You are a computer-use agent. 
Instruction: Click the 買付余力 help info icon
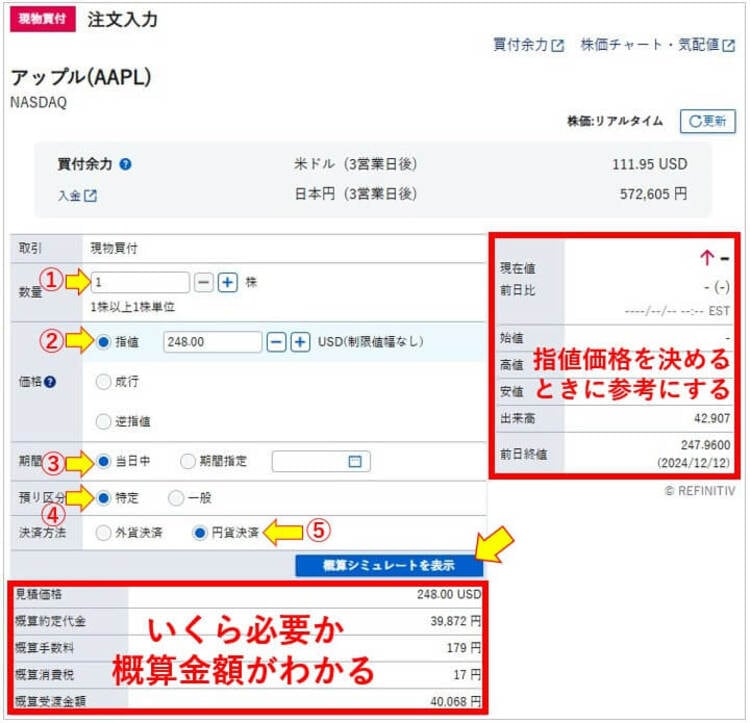coord(126,164)
